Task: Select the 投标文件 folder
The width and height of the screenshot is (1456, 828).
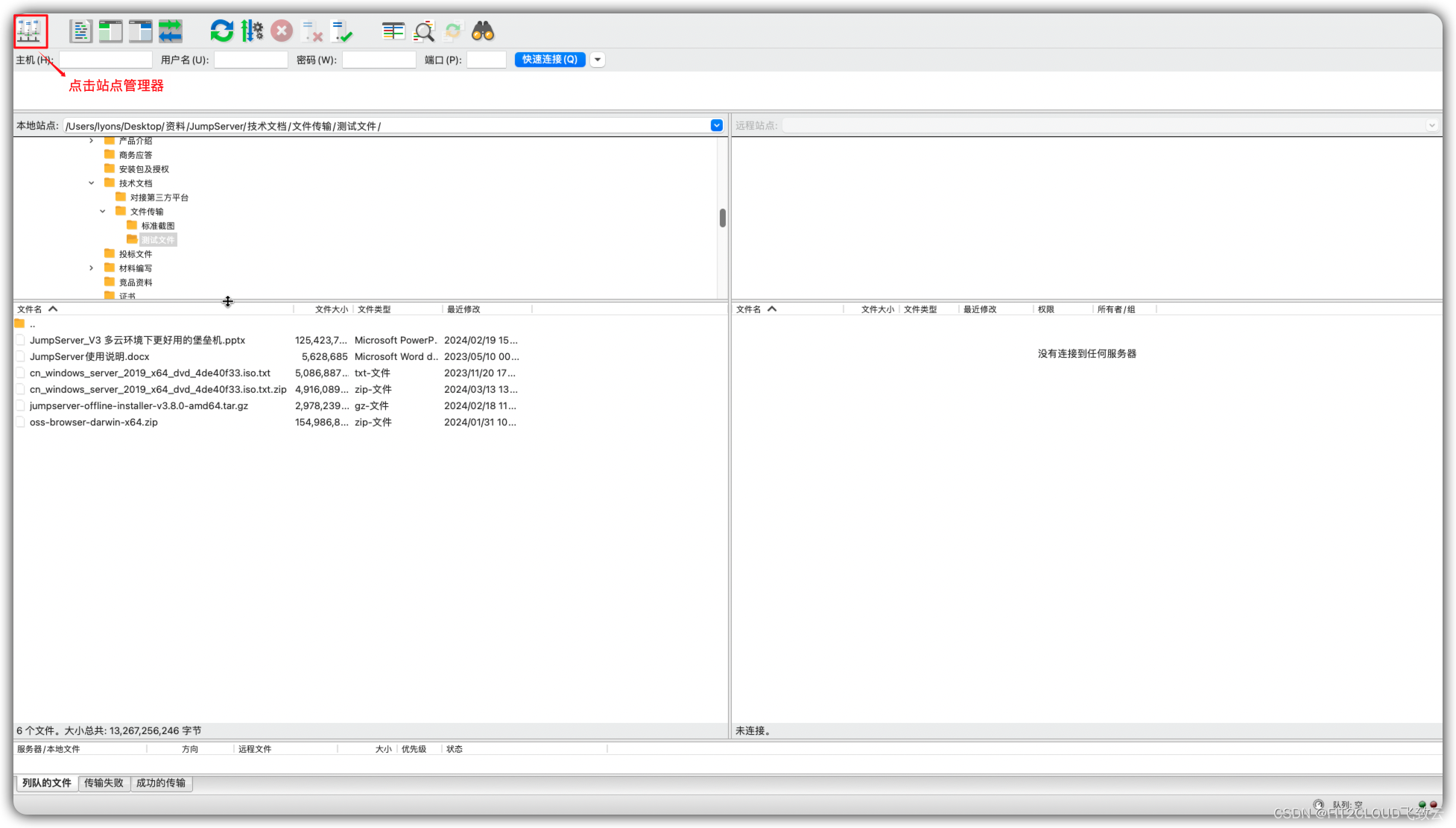Action: click(136, 254)
